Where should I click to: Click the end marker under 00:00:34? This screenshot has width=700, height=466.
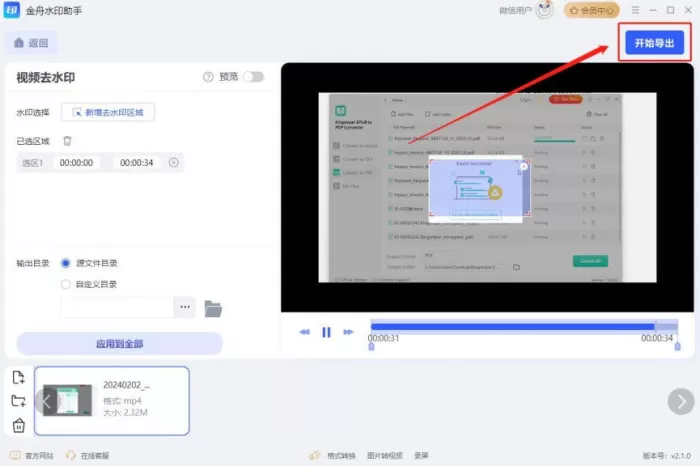click(x=678, y=346)
